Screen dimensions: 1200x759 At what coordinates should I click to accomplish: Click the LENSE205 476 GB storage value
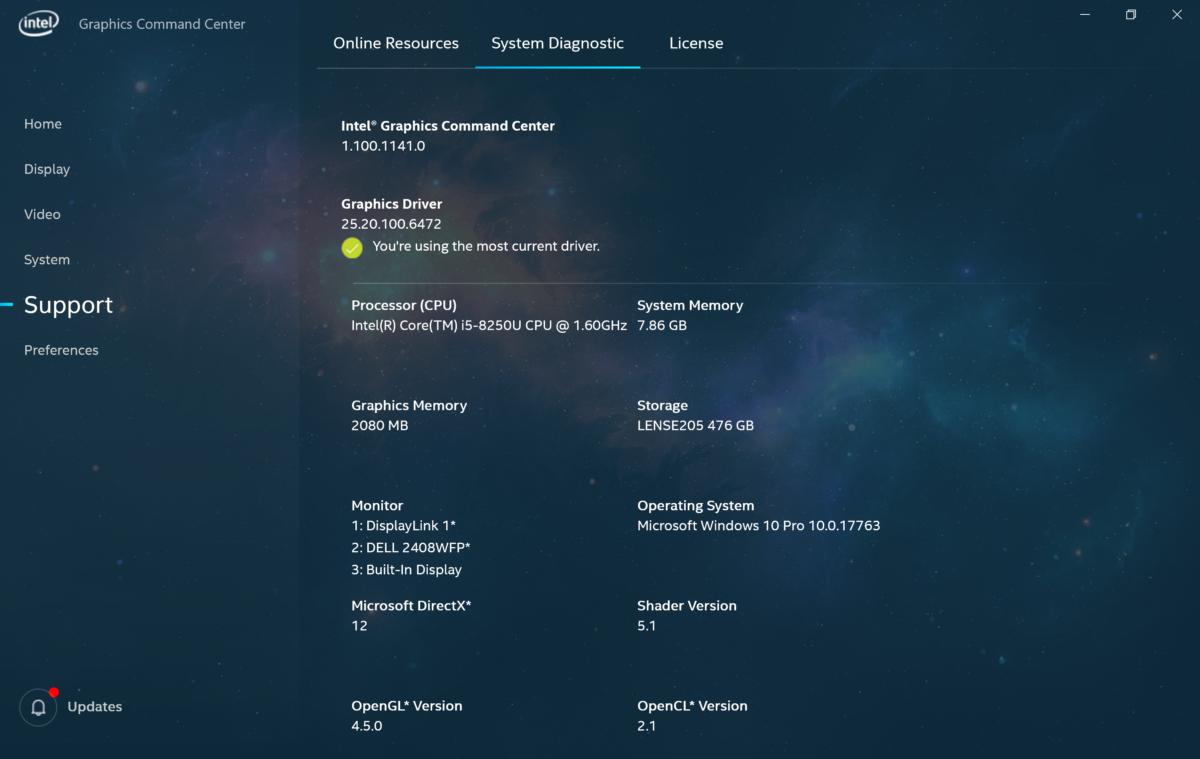(x=695, y=426)
